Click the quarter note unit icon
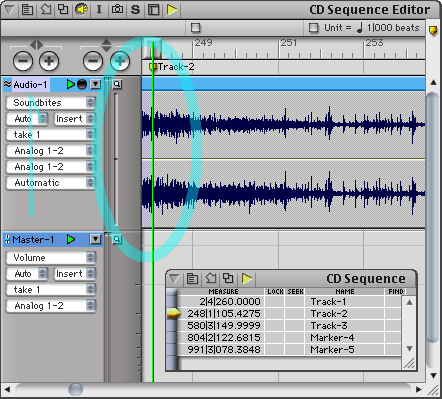 pyautogui.click(x=359, y=27)
